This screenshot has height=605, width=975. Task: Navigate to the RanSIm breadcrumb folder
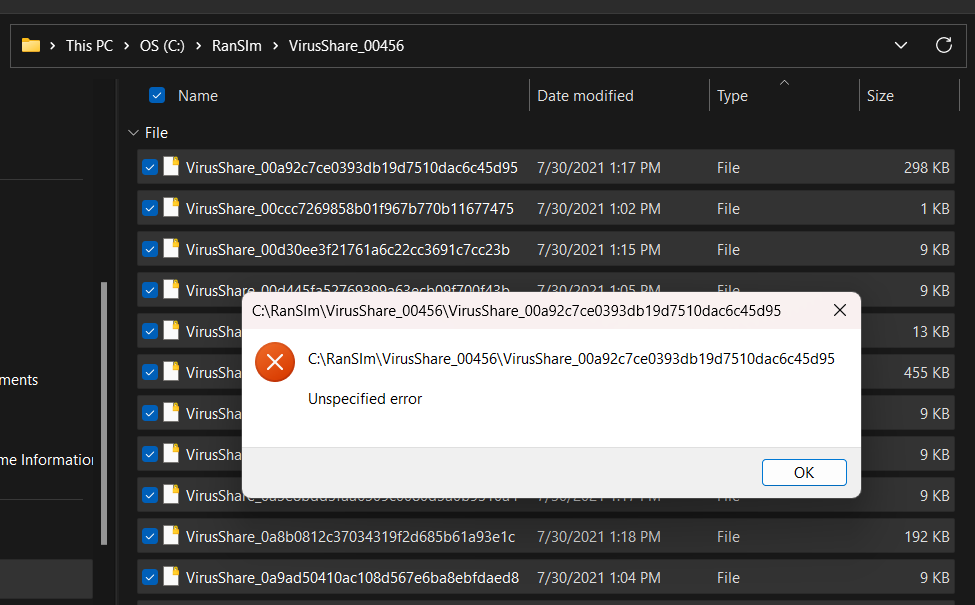[237, 46]
